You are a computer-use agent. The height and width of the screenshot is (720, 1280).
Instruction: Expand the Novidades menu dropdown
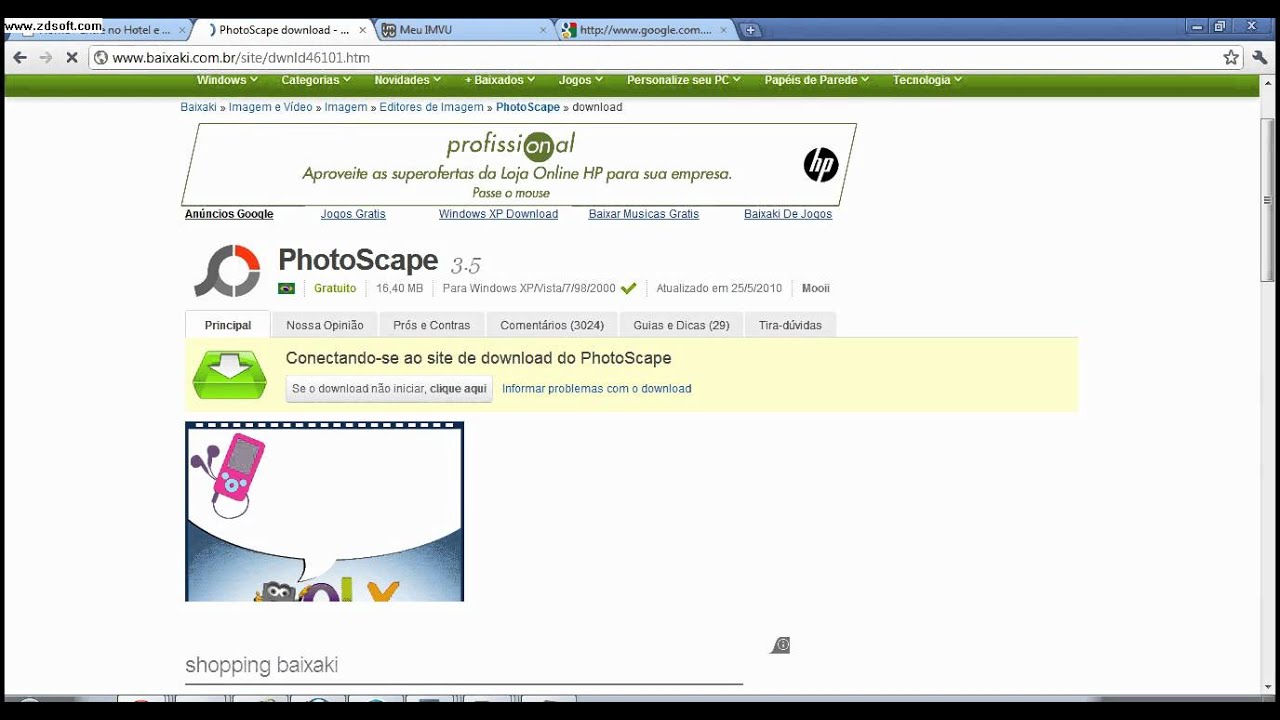(408, 80)
